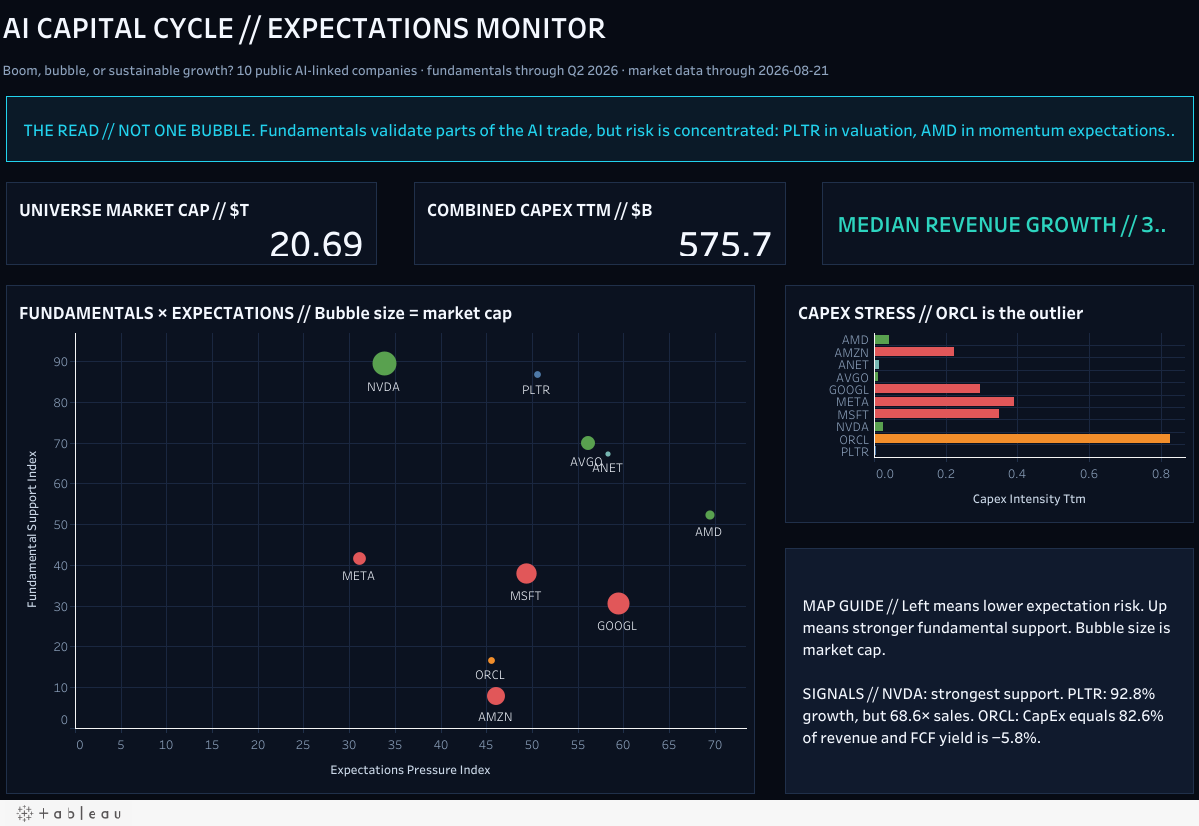Click PLTR row label in capex chart
The height and width of the screenshot is (826, 1199).
click(854, 452)
